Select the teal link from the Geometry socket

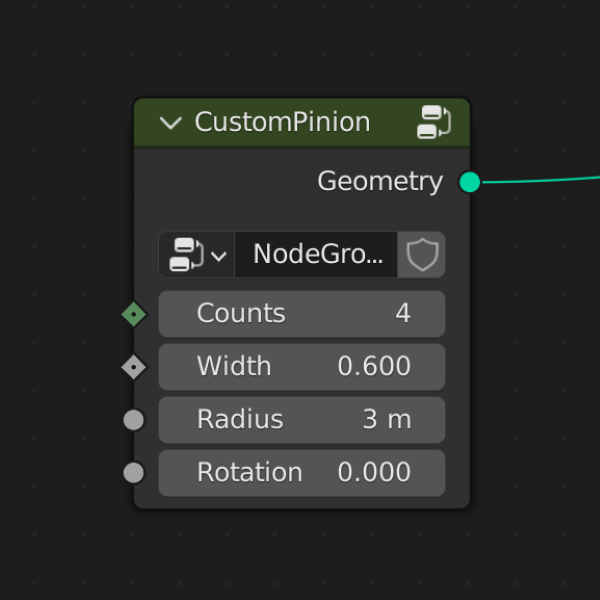(x=540, y=179)
